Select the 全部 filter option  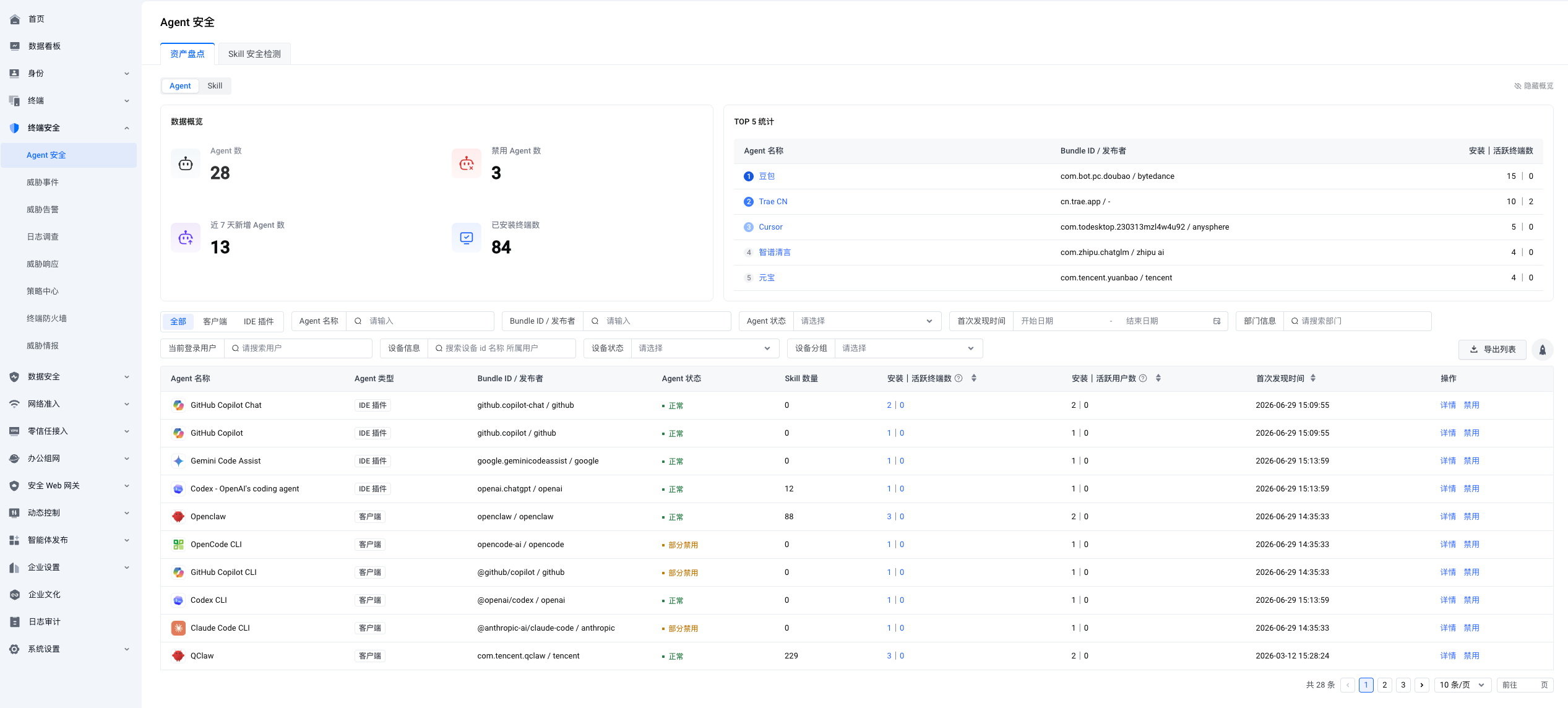[178, 322]
